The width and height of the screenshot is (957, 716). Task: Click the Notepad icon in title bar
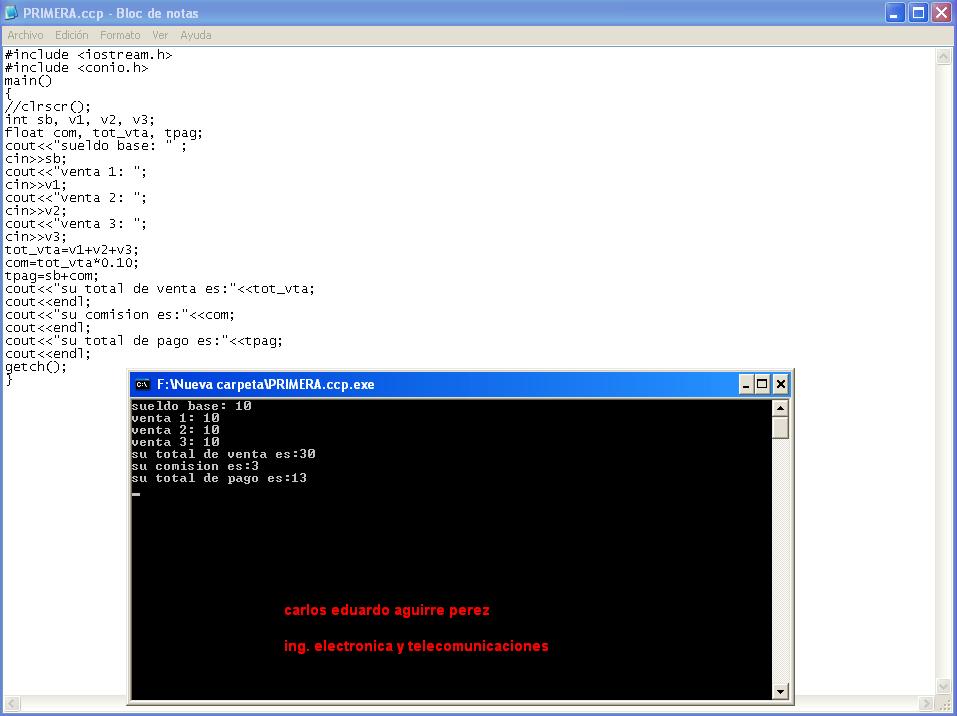click(11, 12)
